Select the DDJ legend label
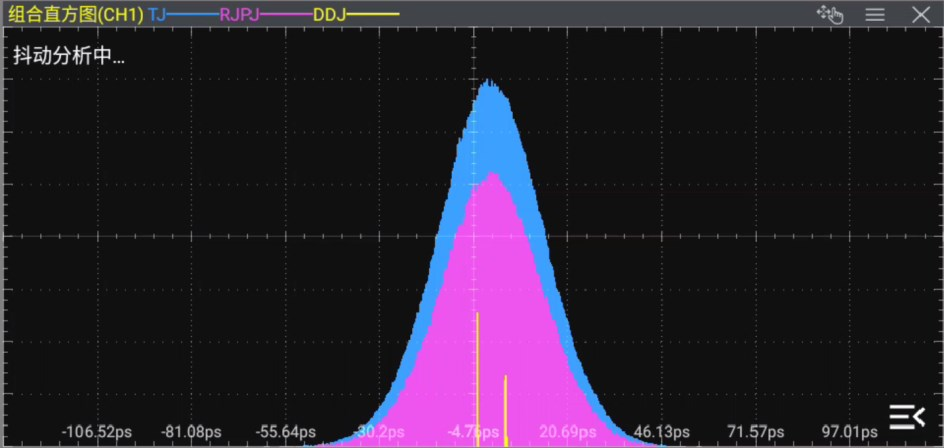 [x=330, y=15]
